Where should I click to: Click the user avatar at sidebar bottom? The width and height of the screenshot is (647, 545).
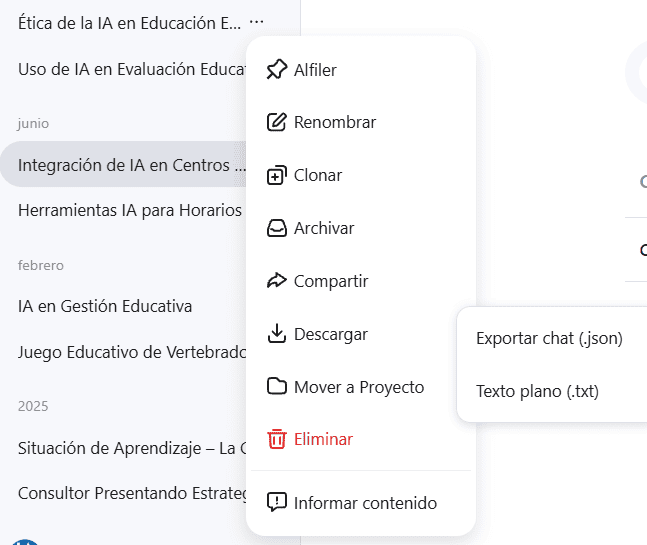[x=25, y=542]
